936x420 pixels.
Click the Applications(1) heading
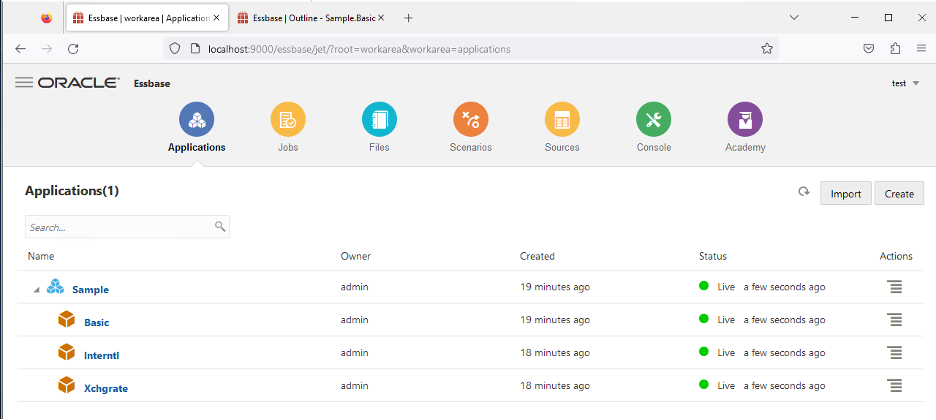(72, 191)
